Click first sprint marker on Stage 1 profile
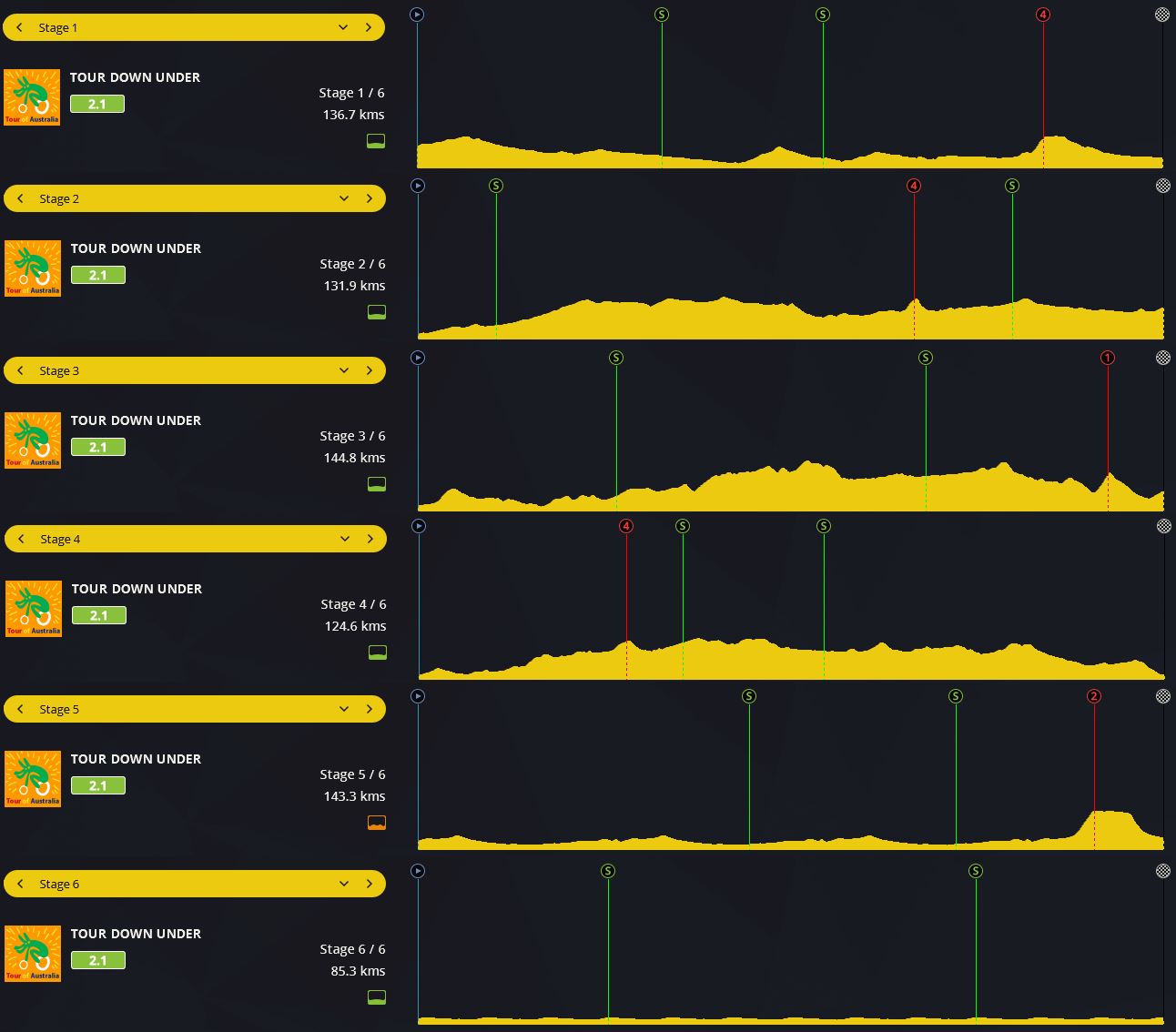The height and width of the screenshot is (1032, 1176). 662,15
